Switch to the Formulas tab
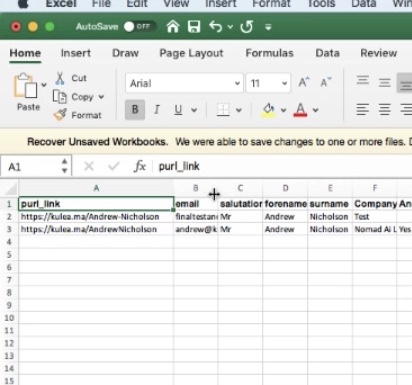This screenshot has width=412, height=385. 270,53
